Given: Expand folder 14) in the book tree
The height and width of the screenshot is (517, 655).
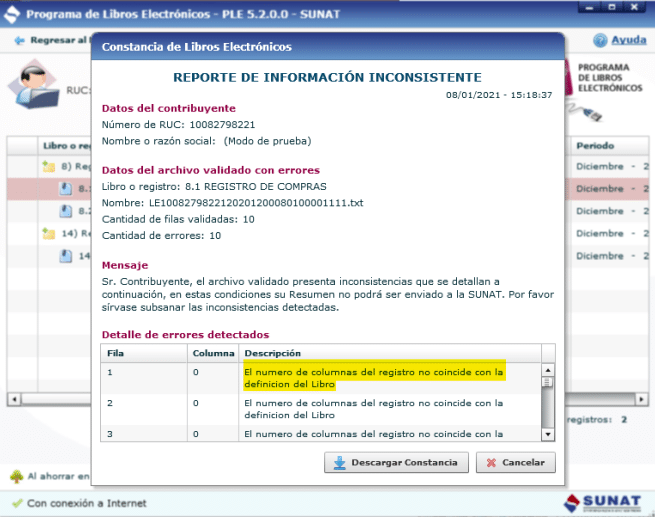Looking at the screenshot, I should [x=48, y=234].
